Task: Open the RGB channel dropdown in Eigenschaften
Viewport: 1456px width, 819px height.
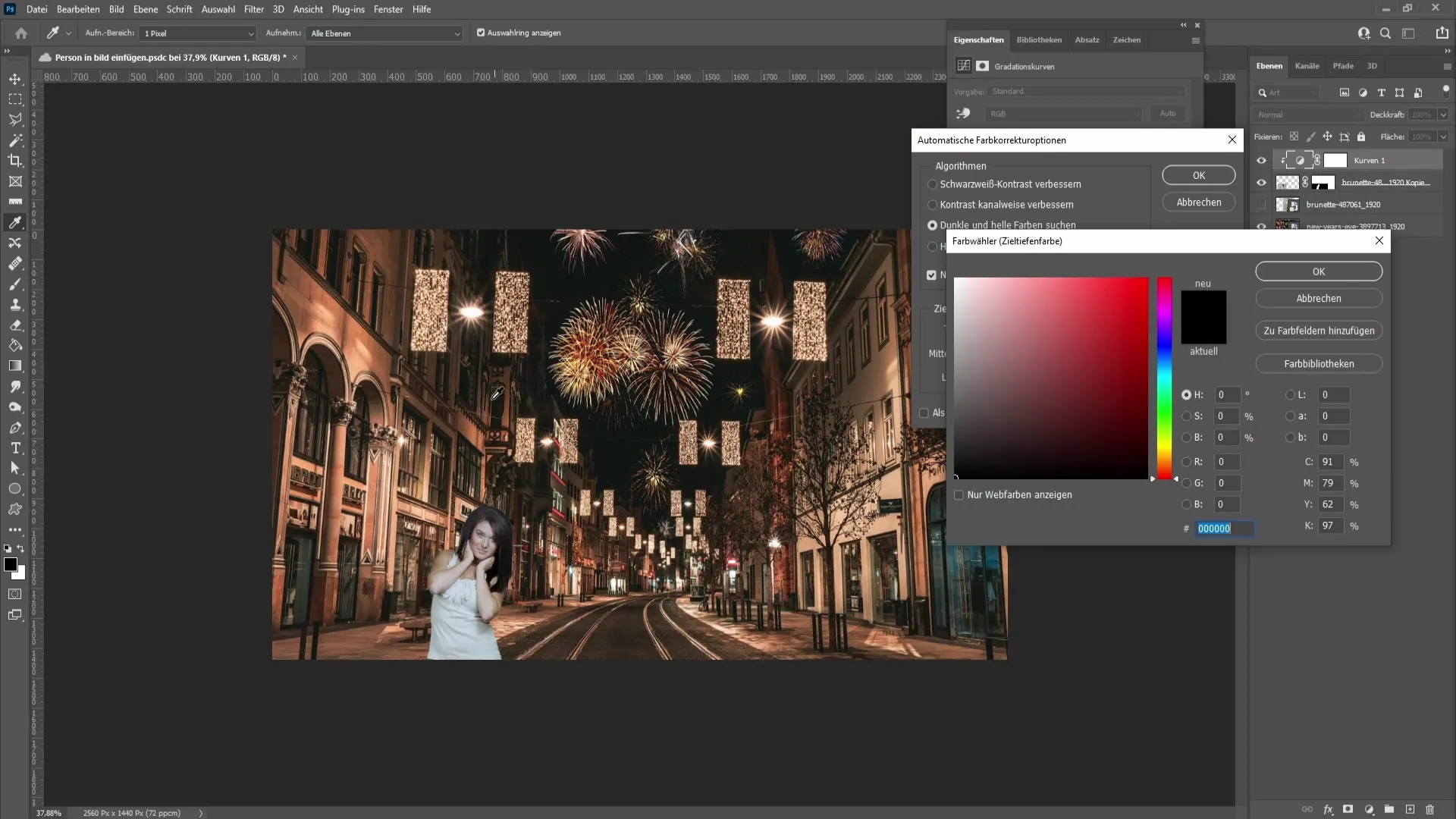Action: pos(1063,114)
